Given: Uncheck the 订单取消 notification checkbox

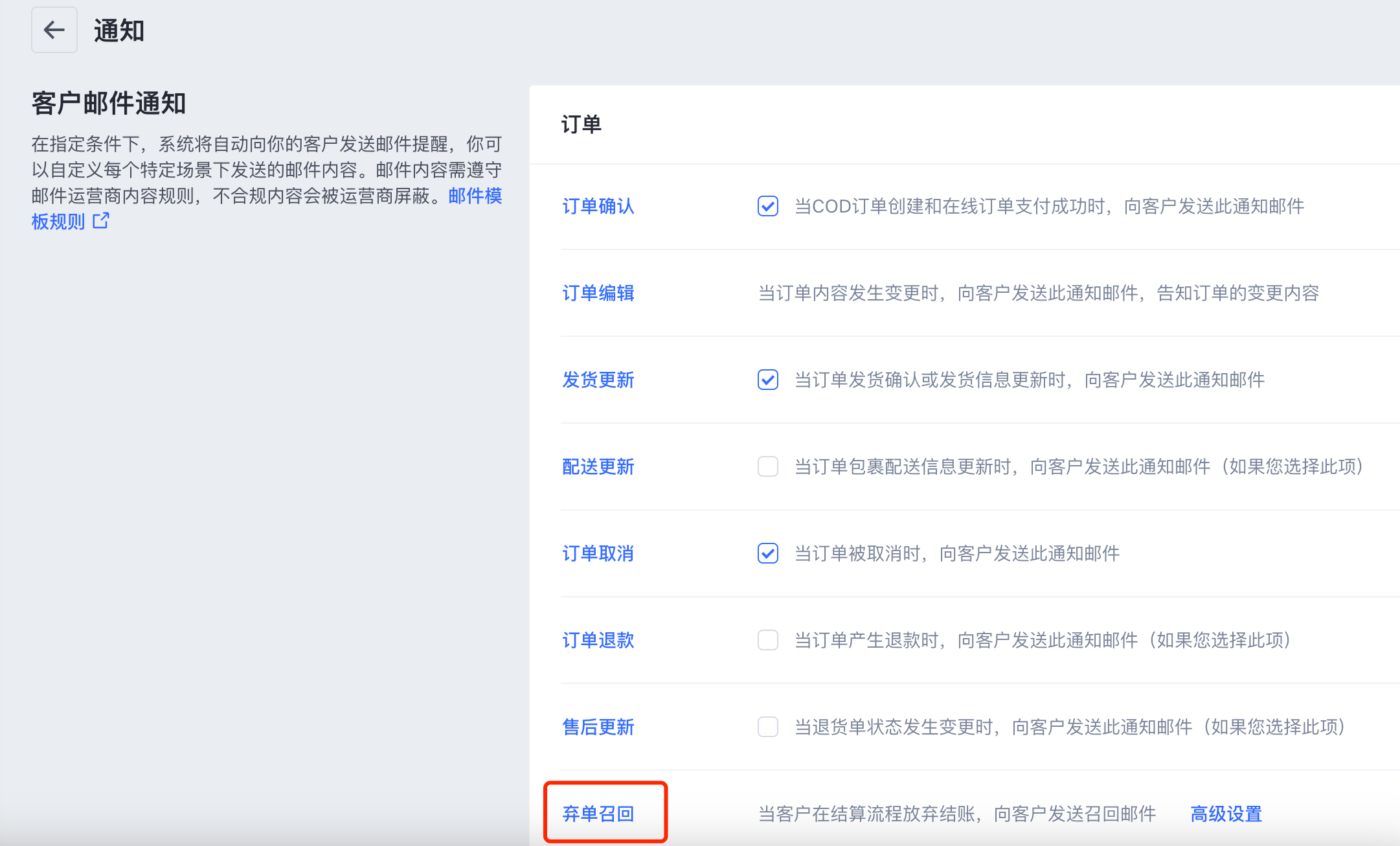Looking at the screenshot, I should click(x=767, y=553).
